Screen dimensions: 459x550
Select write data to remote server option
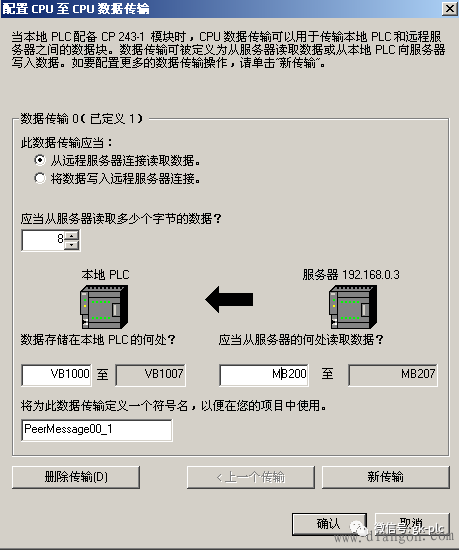40,179
